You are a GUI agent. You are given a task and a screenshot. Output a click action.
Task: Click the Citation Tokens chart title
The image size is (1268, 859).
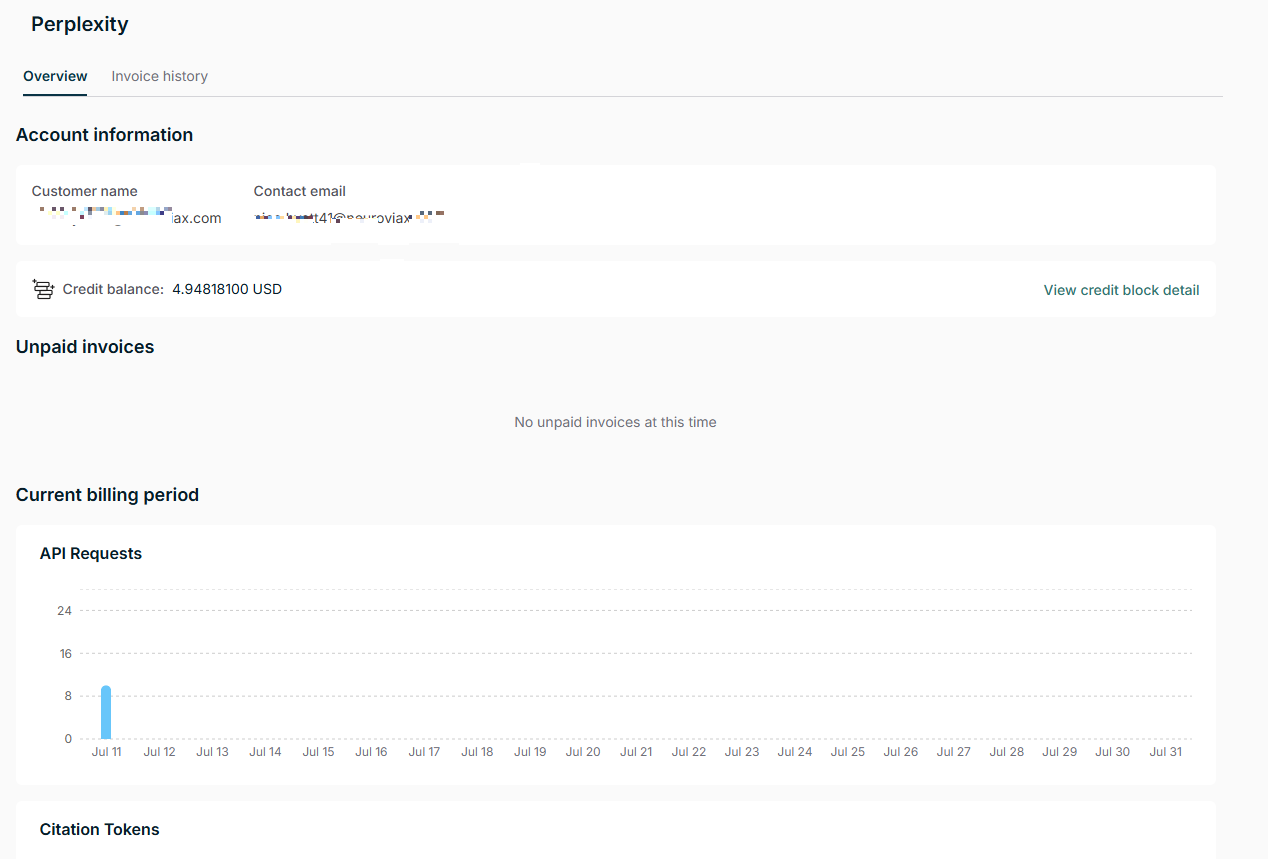click(x=100, y=829)
